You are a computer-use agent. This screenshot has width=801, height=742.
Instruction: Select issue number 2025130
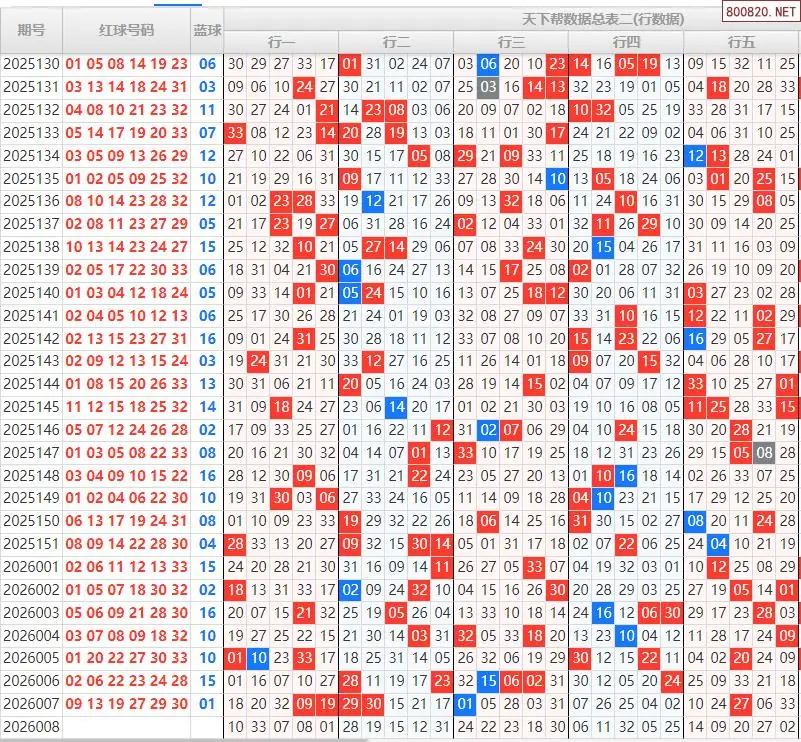coord(31,63)
